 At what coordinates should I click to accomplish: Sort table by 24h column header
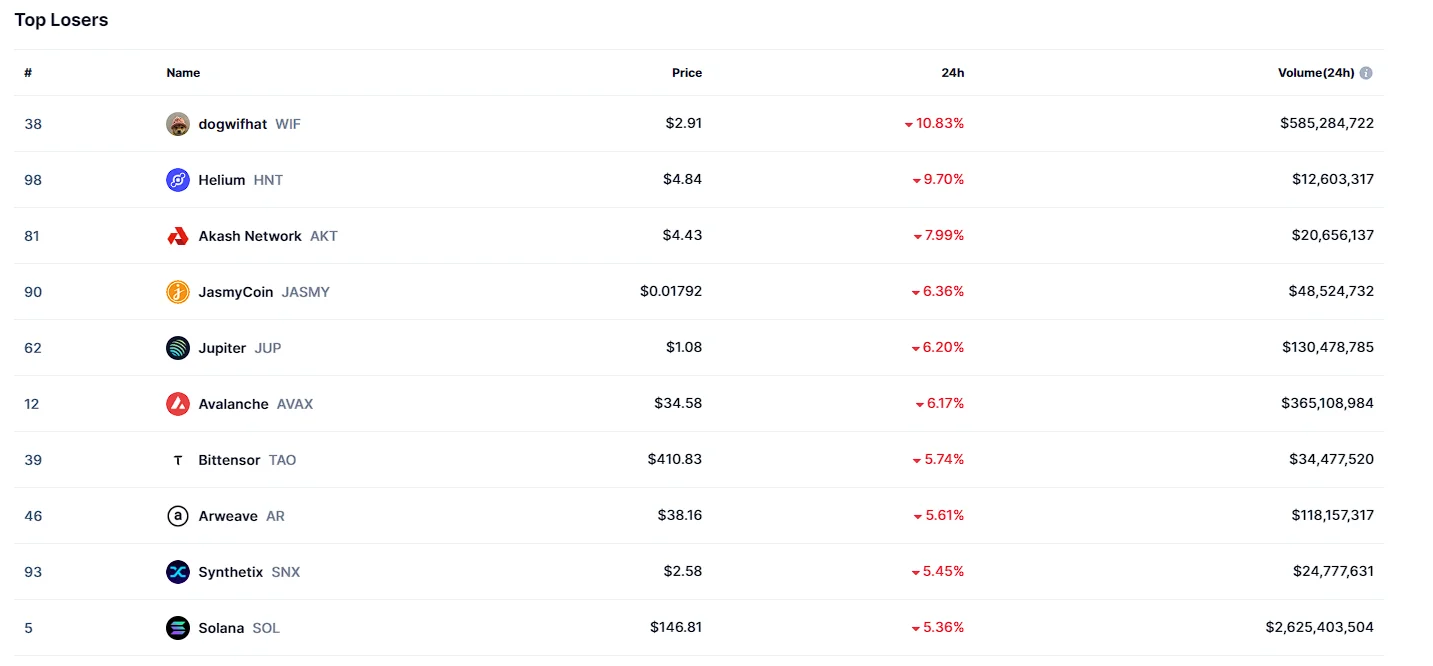click(953, 73)
